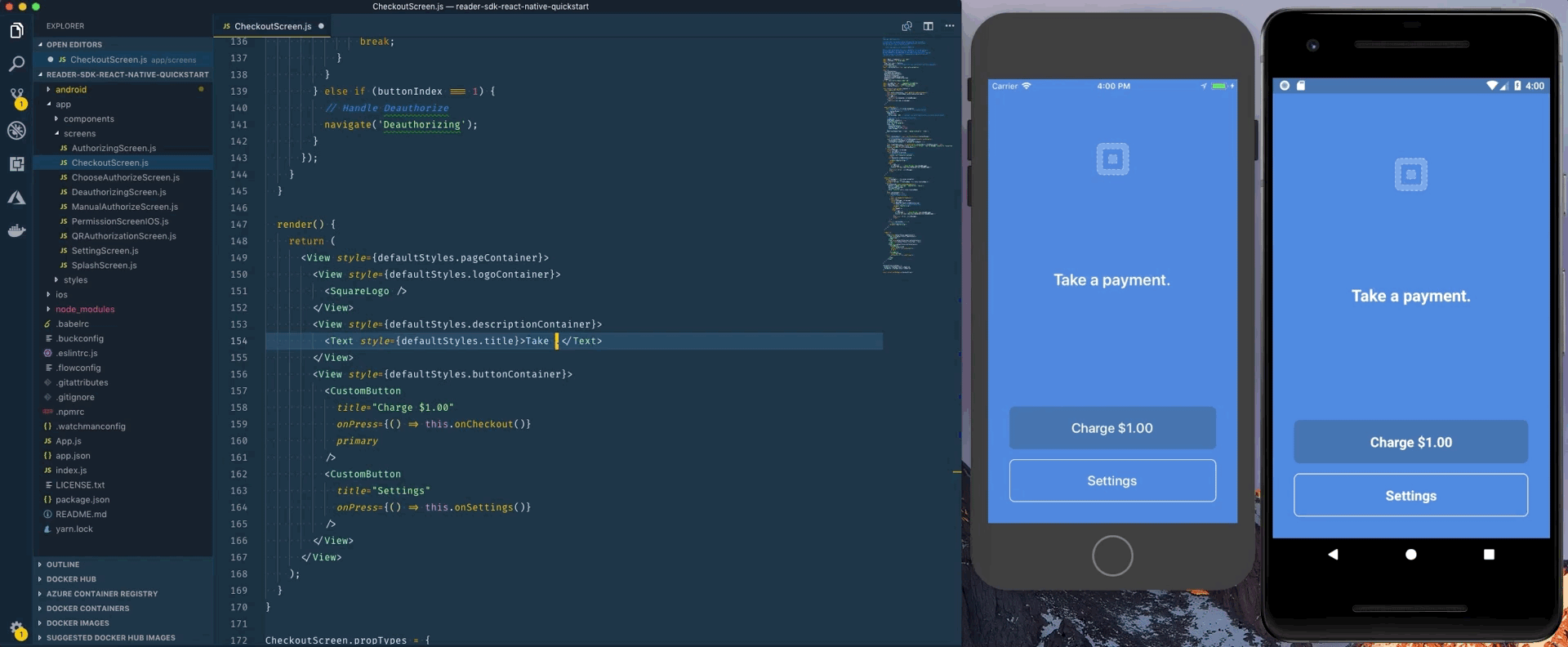
Task: Tap Settings in the Android emulator
Action: [x=1410, y=496]
